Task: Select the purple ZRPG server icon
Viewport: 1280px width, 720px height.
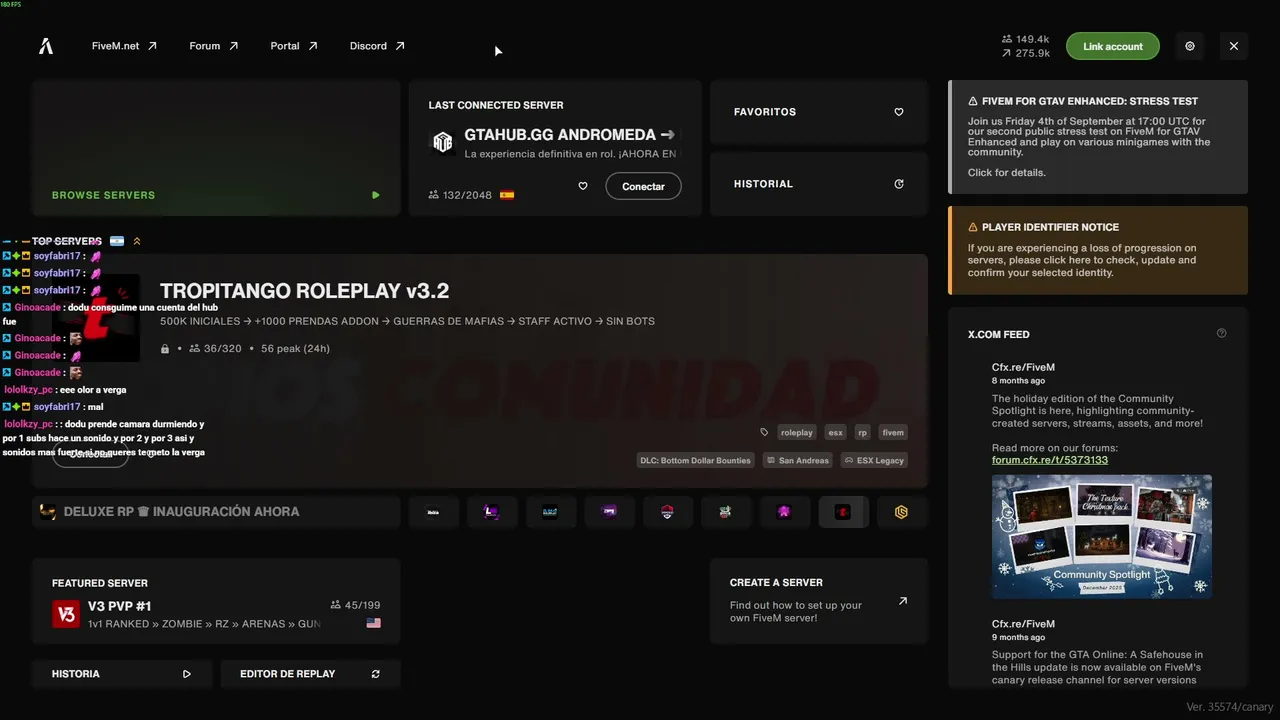Action: 609,512
